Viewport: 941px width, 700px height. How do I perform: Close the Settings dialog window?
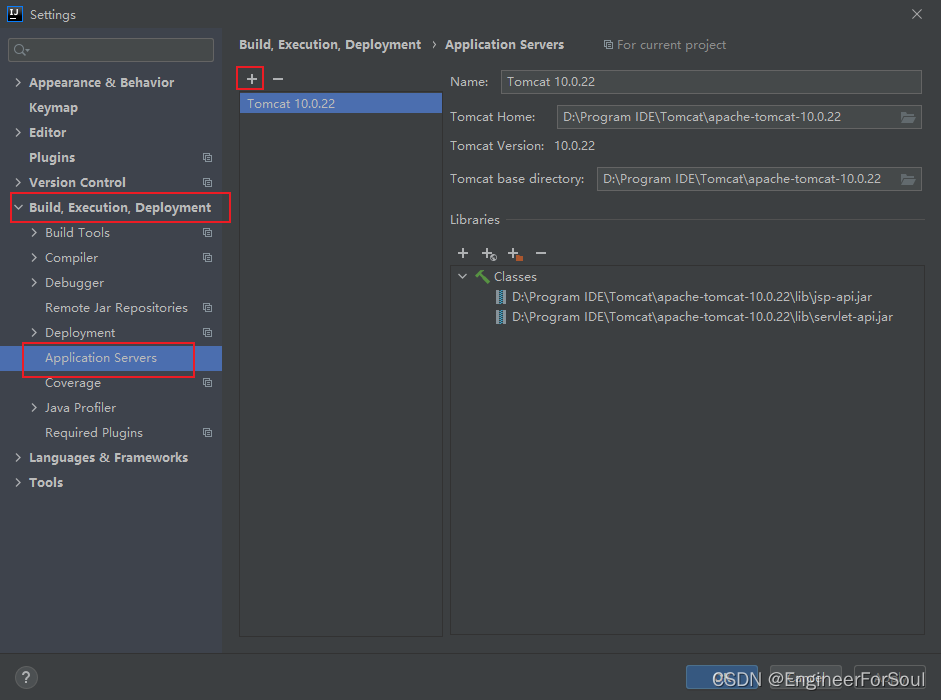click(917, 14)
